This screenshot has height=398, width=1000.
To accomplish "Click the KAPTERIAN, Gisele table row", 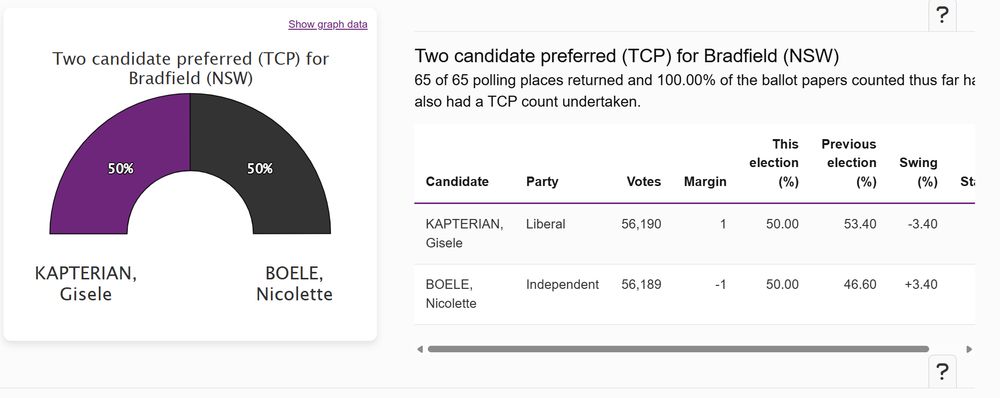I will [695, 233].
